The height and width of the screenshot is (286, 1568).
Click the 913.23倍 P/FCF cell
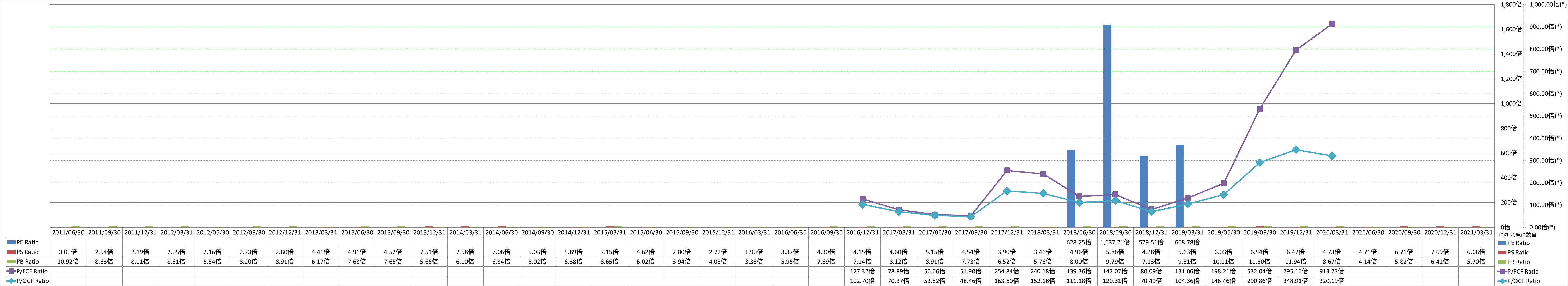1332,271
